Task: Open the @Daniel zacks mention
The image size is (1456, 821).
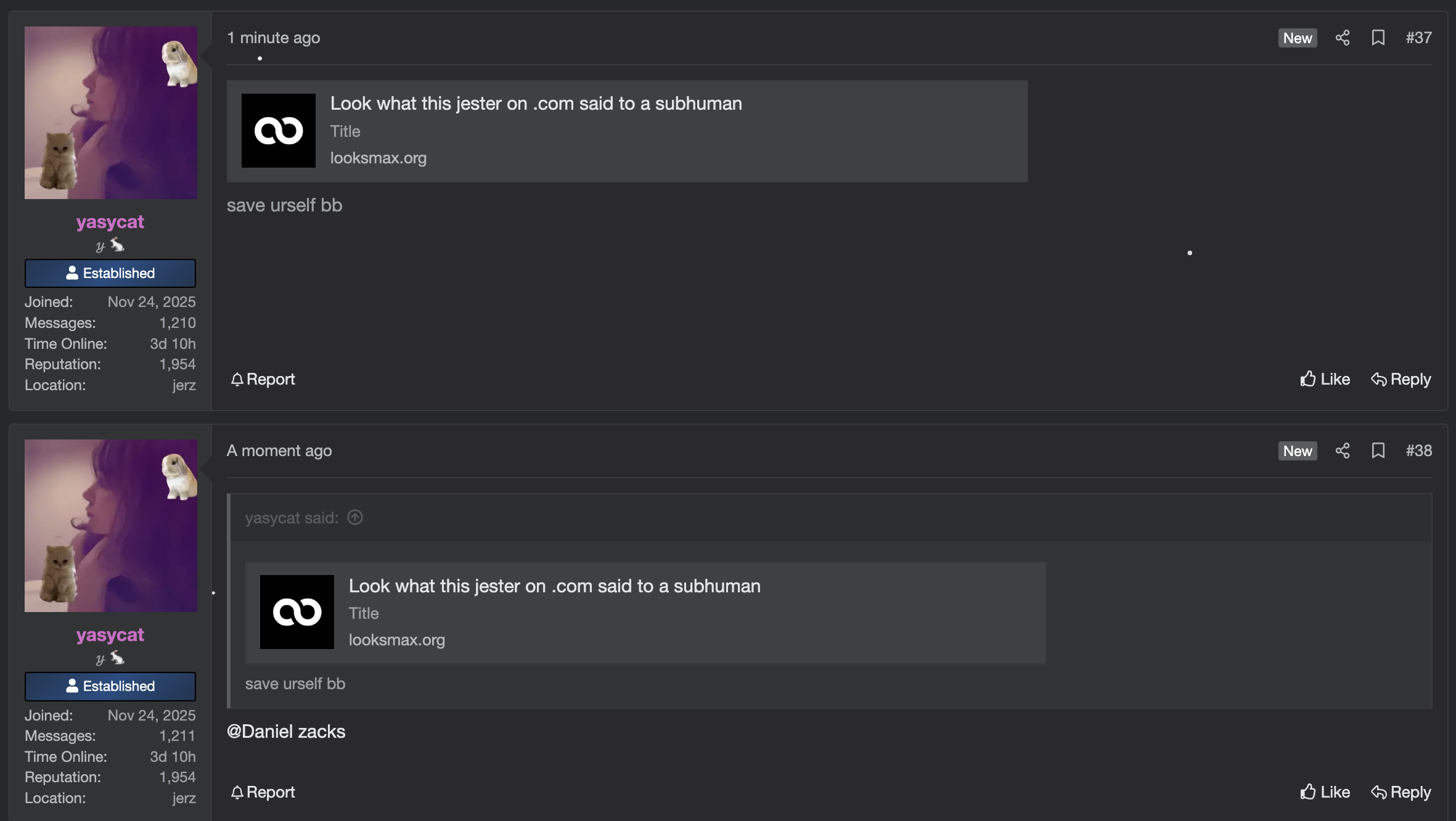Action: click(x=286, y=732)
